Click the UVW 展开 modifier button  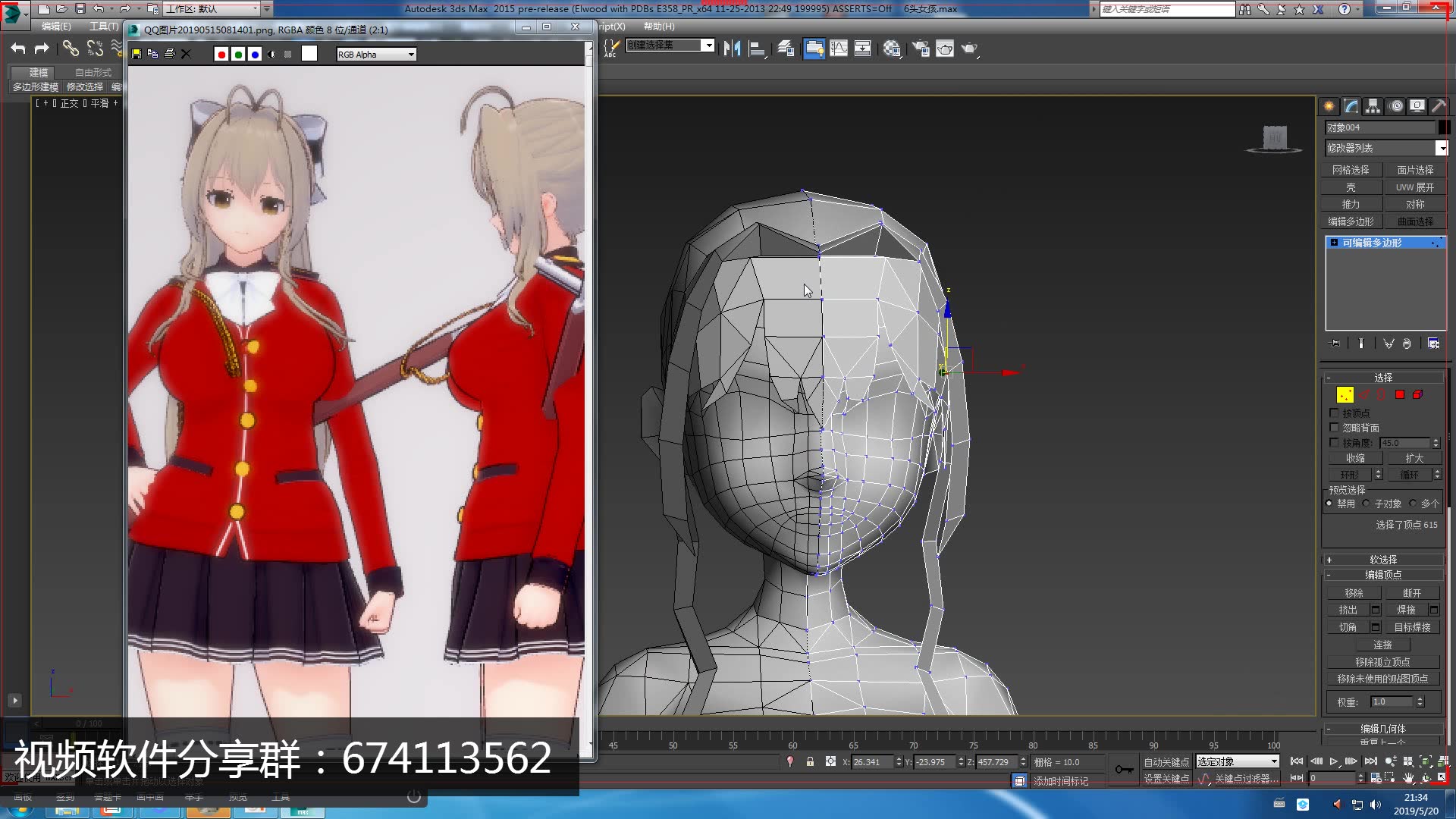pos(1414,187)
